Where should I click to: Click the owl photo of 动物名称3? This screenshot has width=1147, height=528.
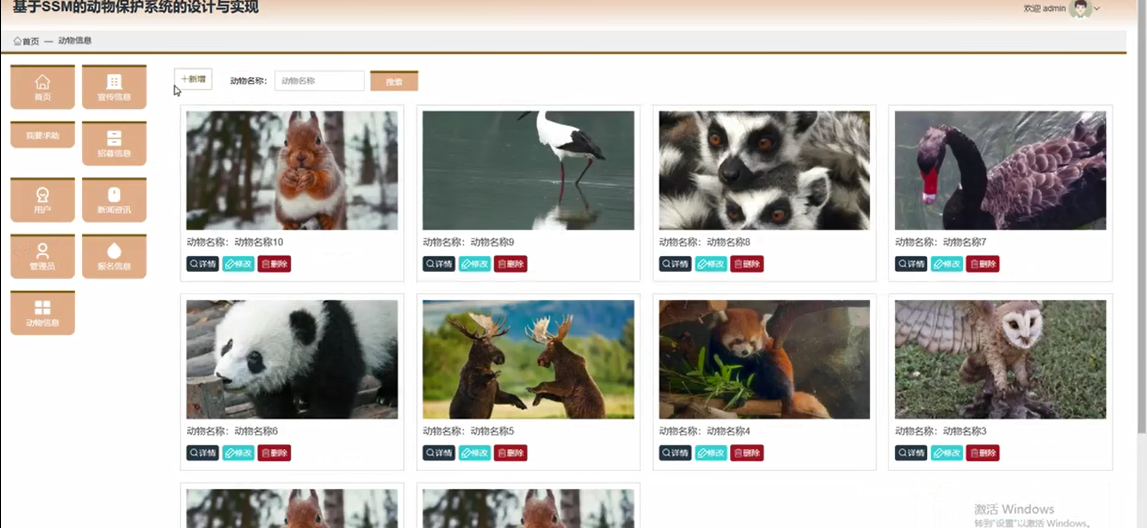(x=1001, y=359)
